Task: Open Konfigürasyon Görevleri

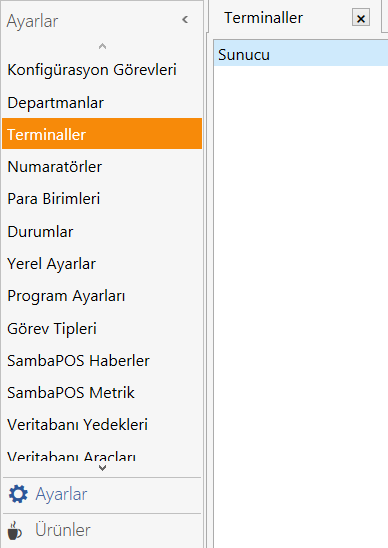Action: pyautogui.click(x=102, y=70)
